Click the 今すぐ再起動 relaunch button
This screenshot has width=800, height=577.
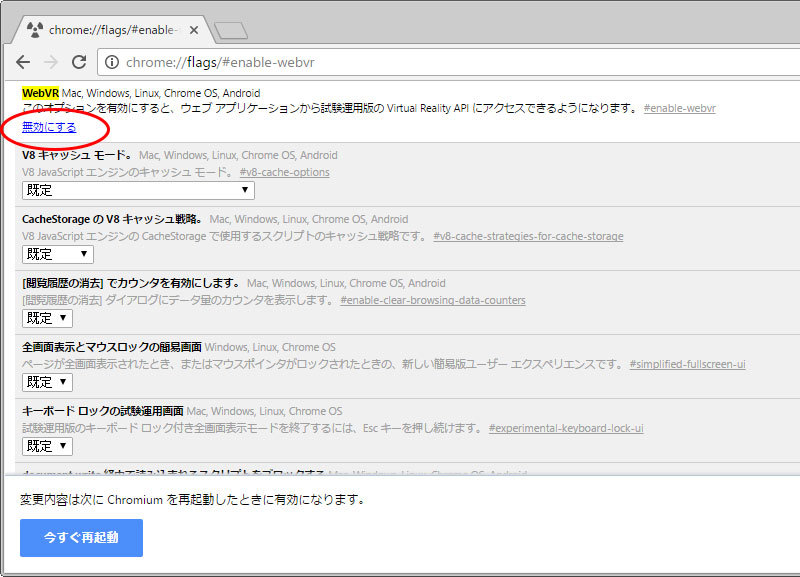tap(81, 538)
